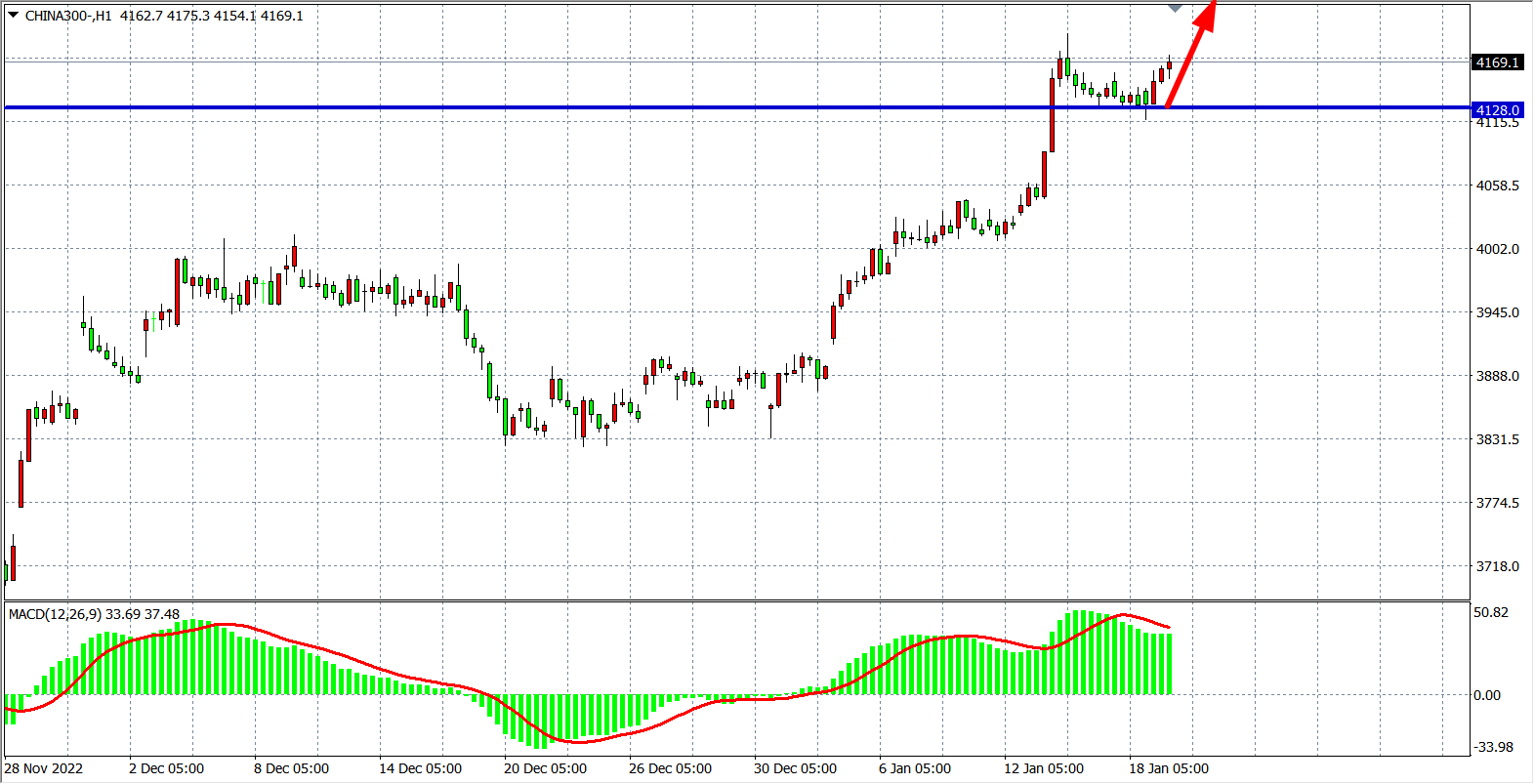Click the 50.82 value on MACD scale
Viewport: 1534px width, 784px height.
tap(1491, 612)
